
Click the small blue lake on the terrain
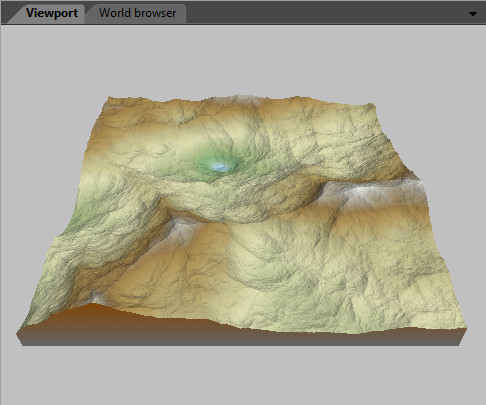(x=221, y=167)
